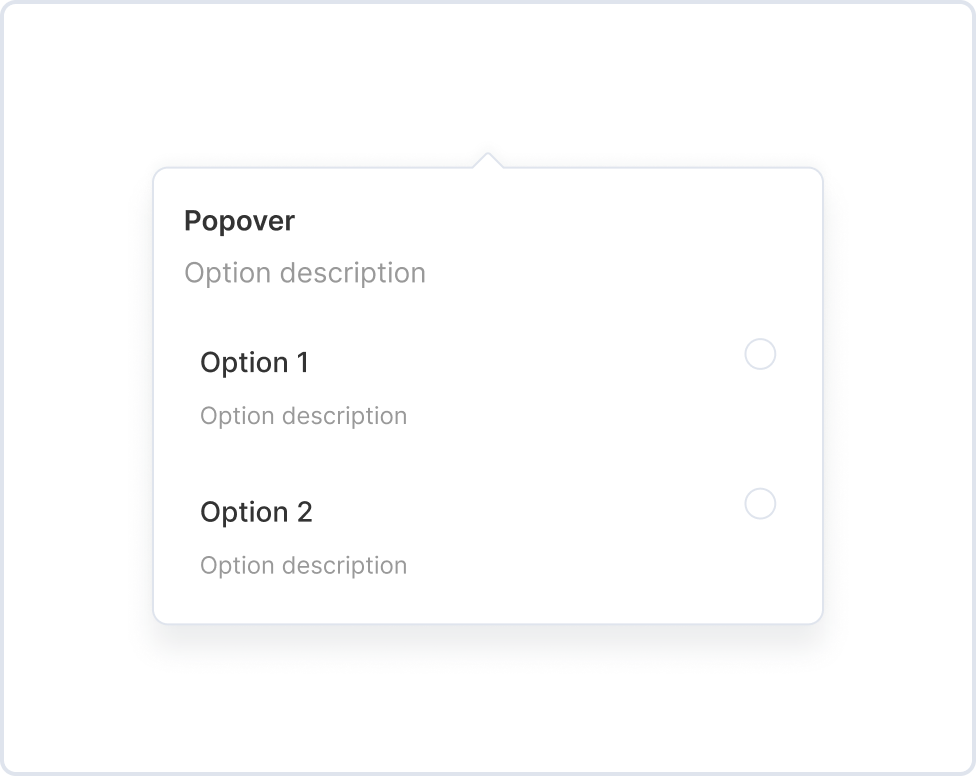Pick the last option's title in popover

coord(256,512)
